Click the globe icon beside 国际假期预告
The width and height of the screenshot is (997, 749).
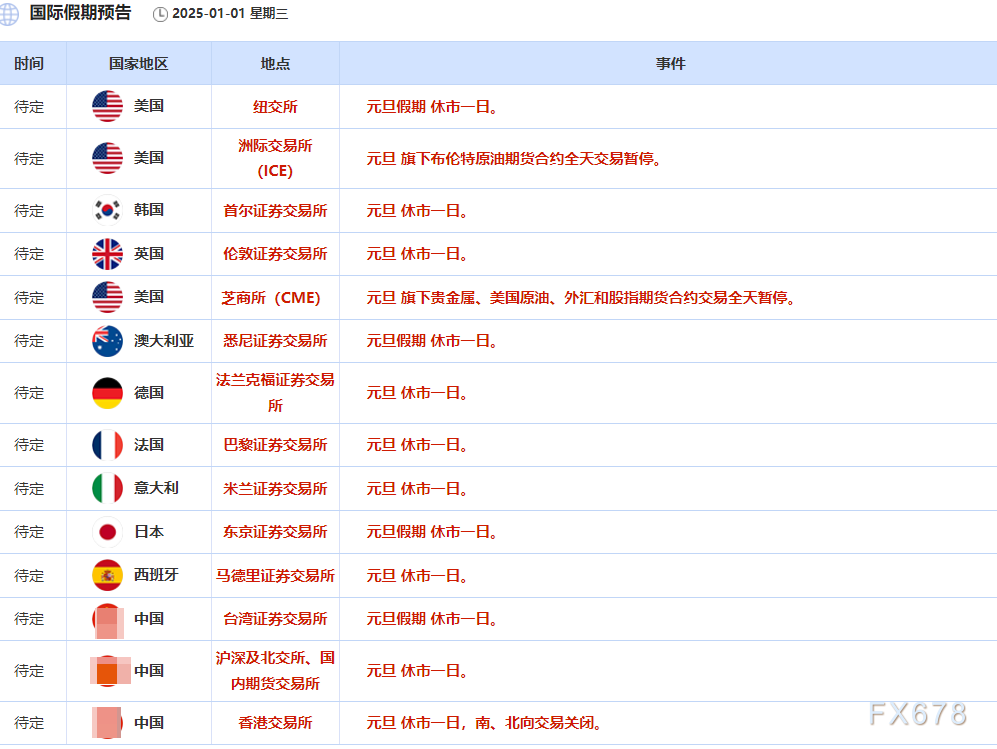pos(10,15)
